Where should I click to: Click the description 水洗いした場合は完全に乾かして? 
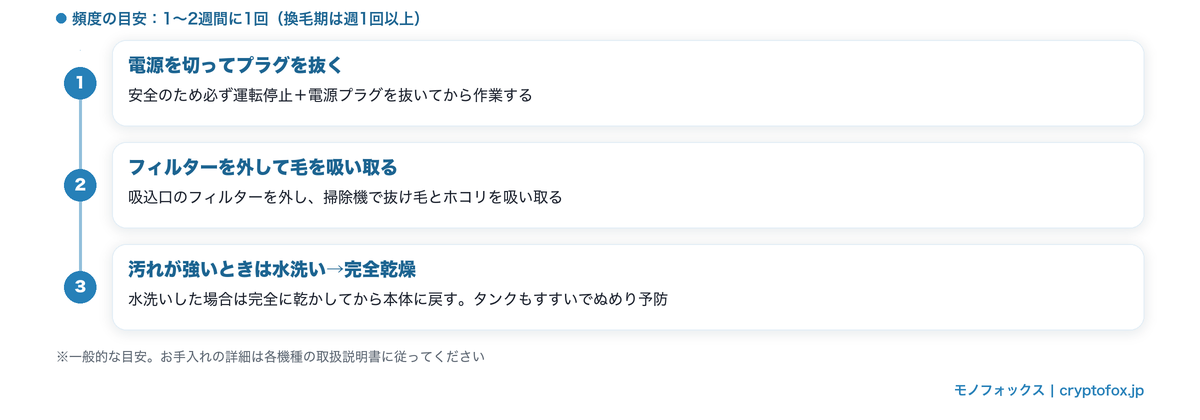[x=398, y=299]
